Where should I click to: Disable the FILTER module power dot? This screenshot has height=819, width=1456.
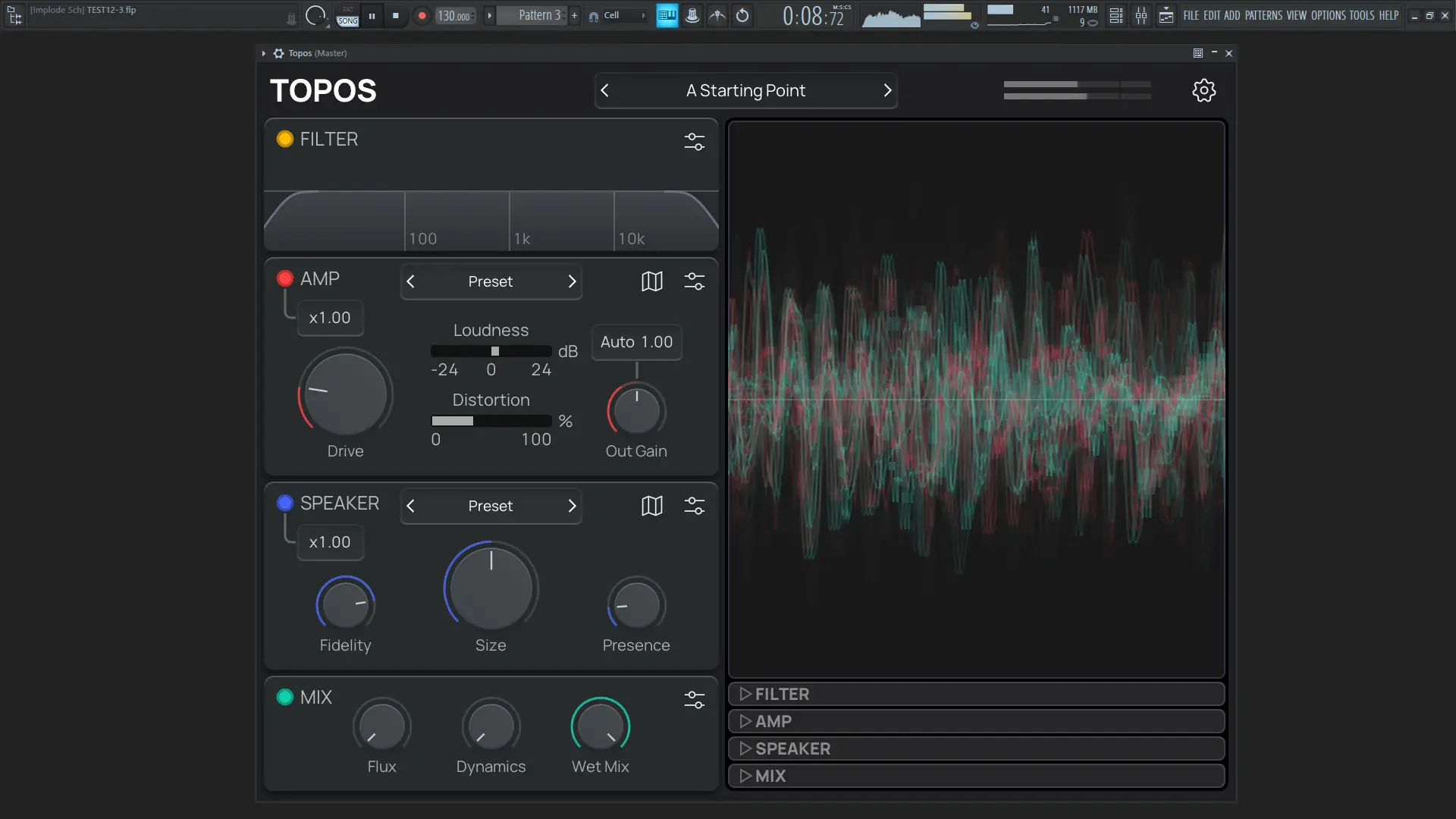click(285, 139)
